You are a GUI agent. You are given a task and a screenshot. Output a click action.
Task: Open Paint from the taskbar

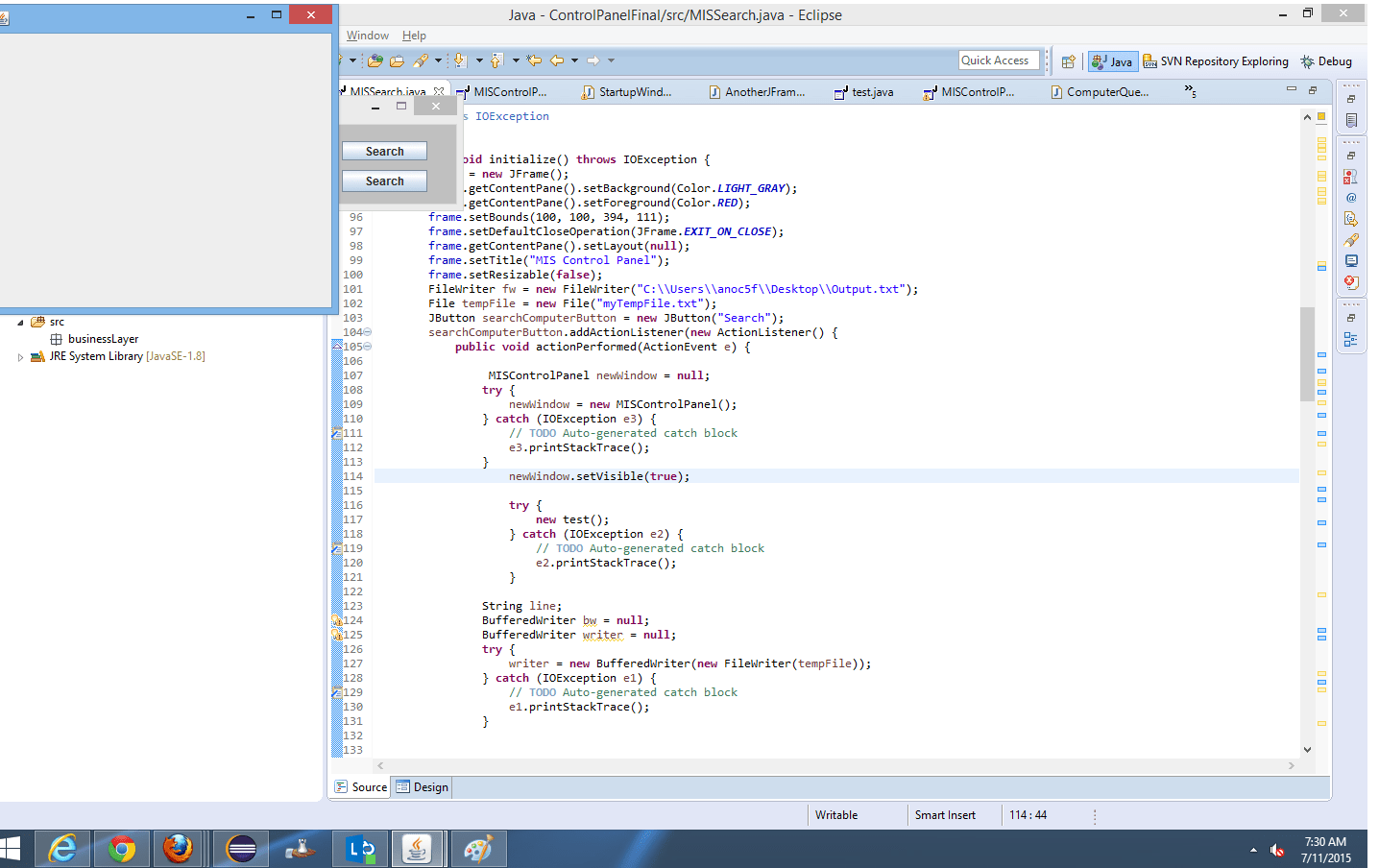[478, 849]
